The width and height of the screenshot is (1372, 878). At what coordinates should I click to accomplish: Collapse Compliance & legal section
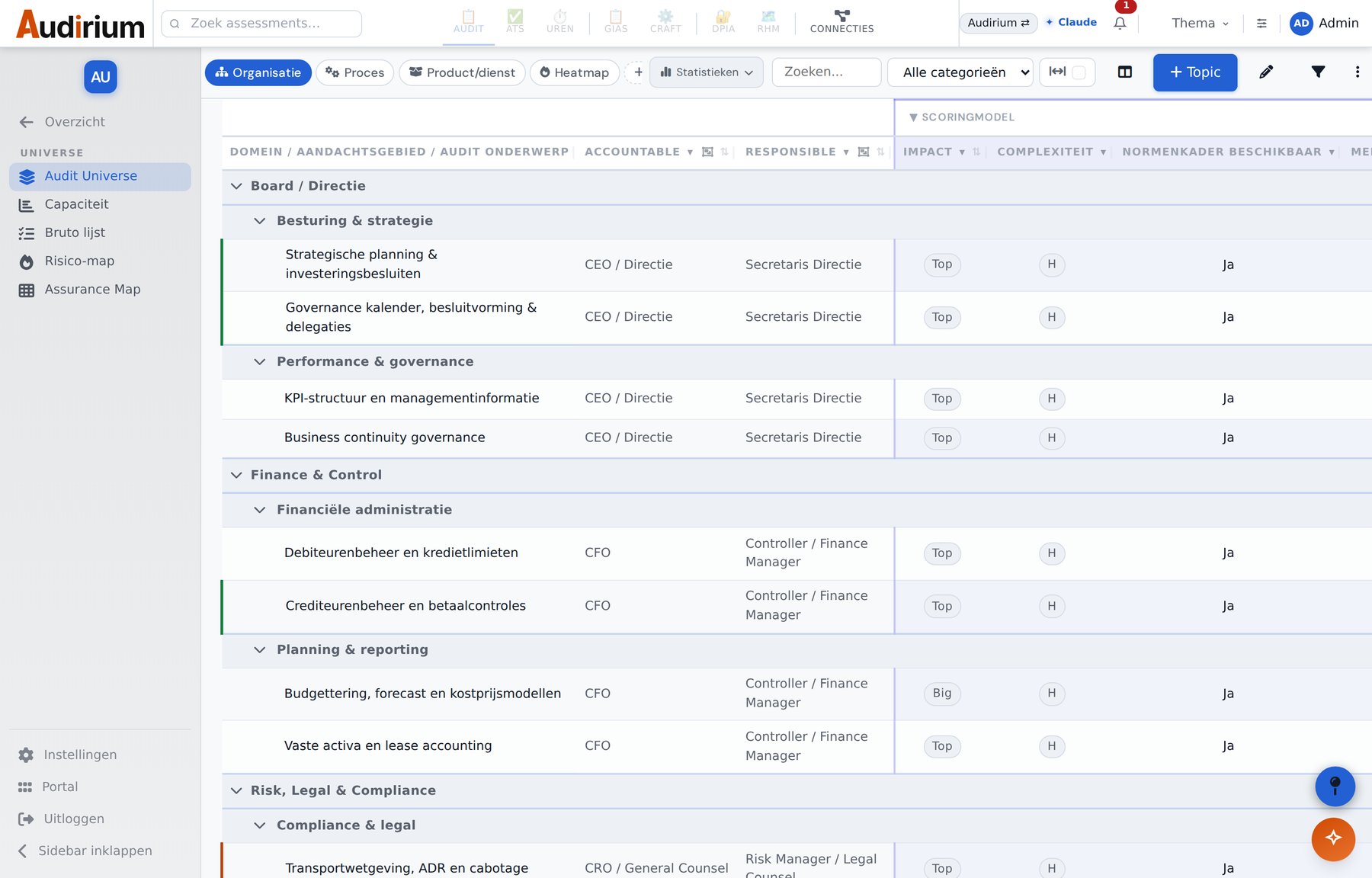point(260,825)
